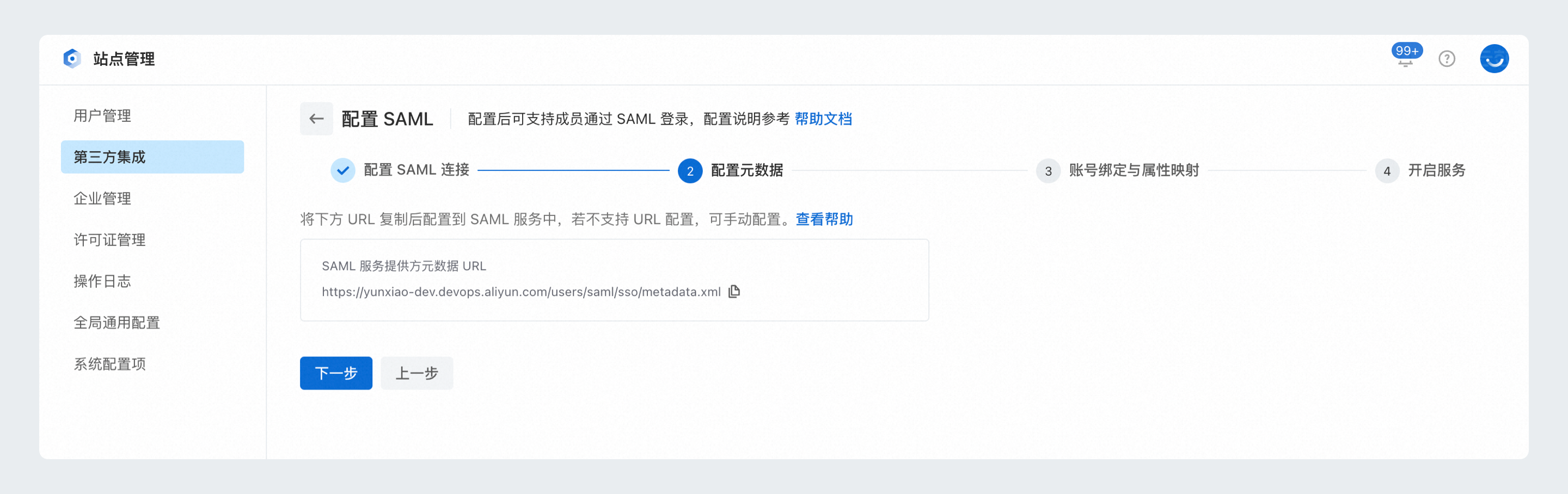Open 系统配置项 in the sidebar

pos(152,364)
